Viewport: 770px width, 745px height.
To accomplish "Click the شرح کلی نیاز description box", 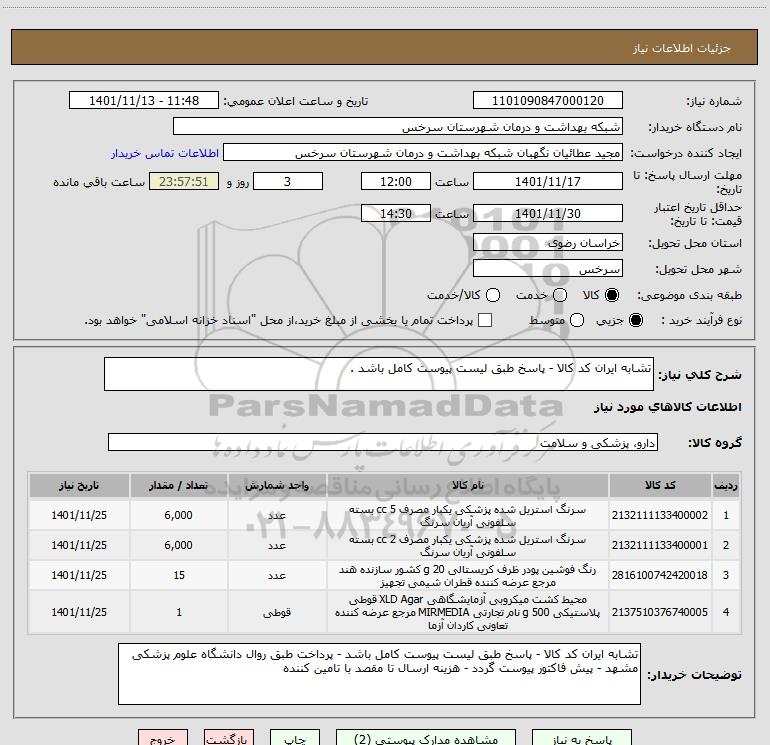I will 379,374.
